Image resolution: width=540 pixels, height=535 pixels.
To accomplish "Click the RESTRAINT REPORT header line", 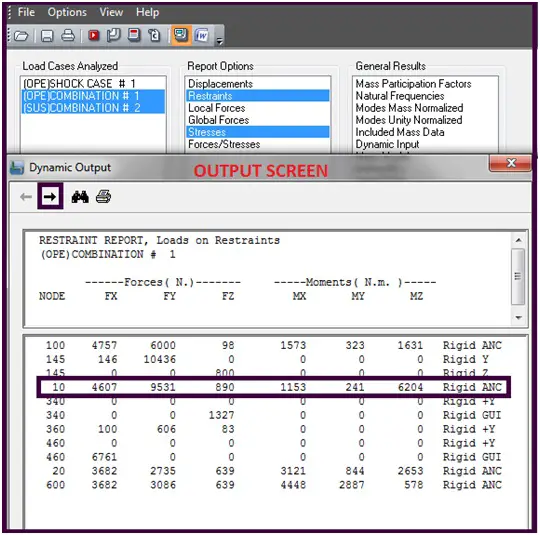I will pos(159,240).
